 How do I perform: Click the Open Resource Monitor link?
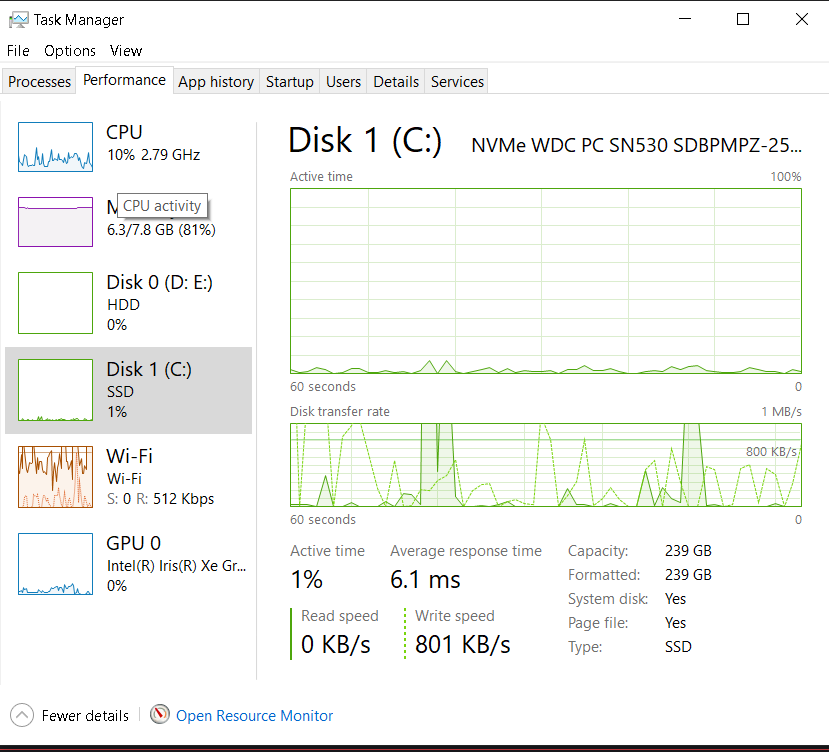(254, 716)
